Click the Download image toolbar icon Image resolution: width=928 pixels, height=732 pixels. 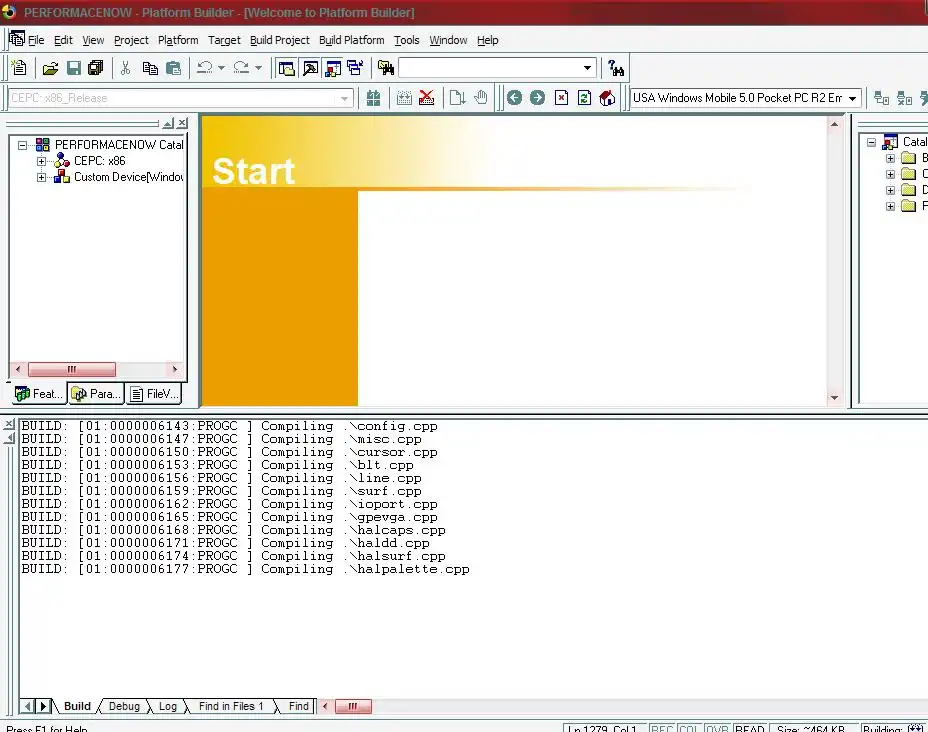point(457,98)
